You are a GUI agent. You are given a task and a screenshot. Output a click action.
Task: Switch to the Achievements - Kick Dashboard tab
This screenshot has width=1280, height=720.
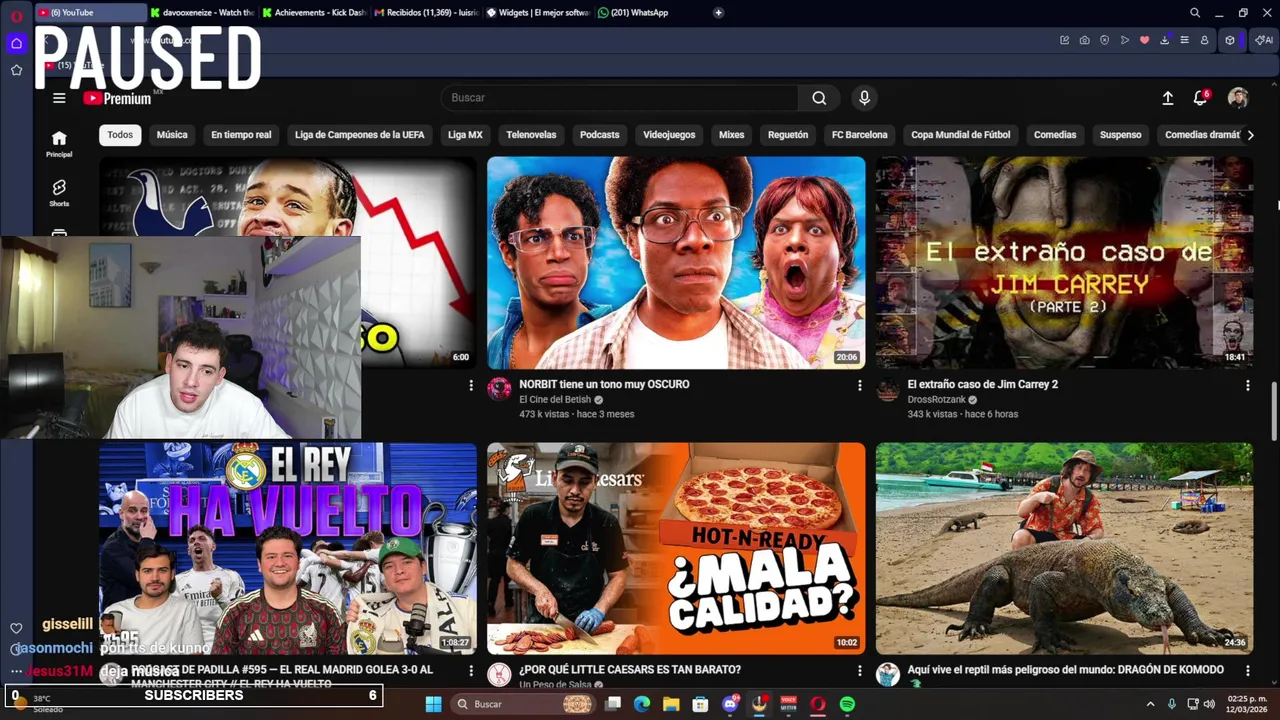click(314, 13)
